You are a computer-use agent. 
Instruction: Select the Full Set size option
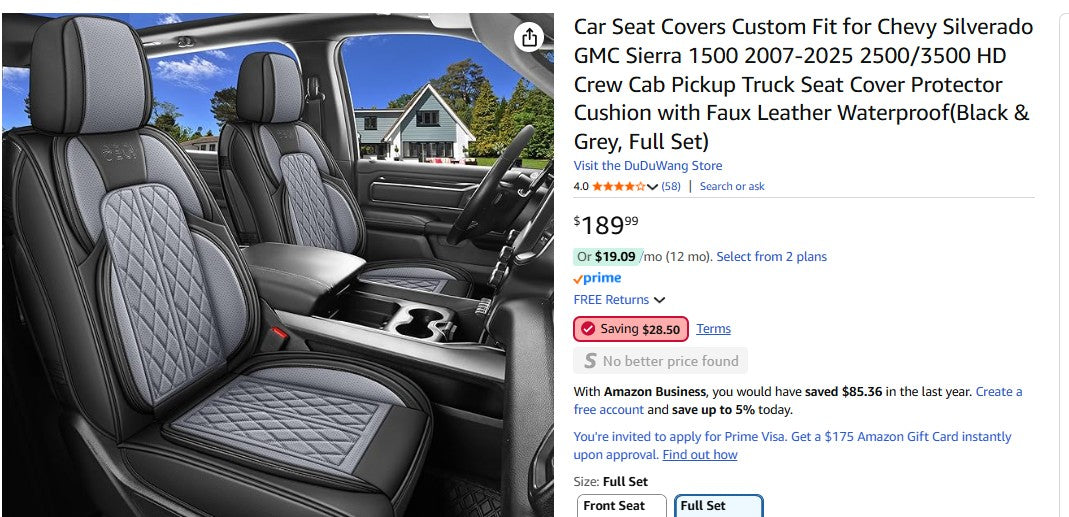pos(718,506)
